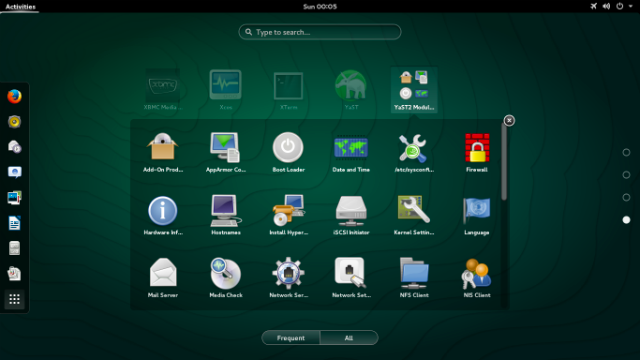The image size is (640, 360).
Task: Open Hostnames module
Action: [x=226, y=215]
